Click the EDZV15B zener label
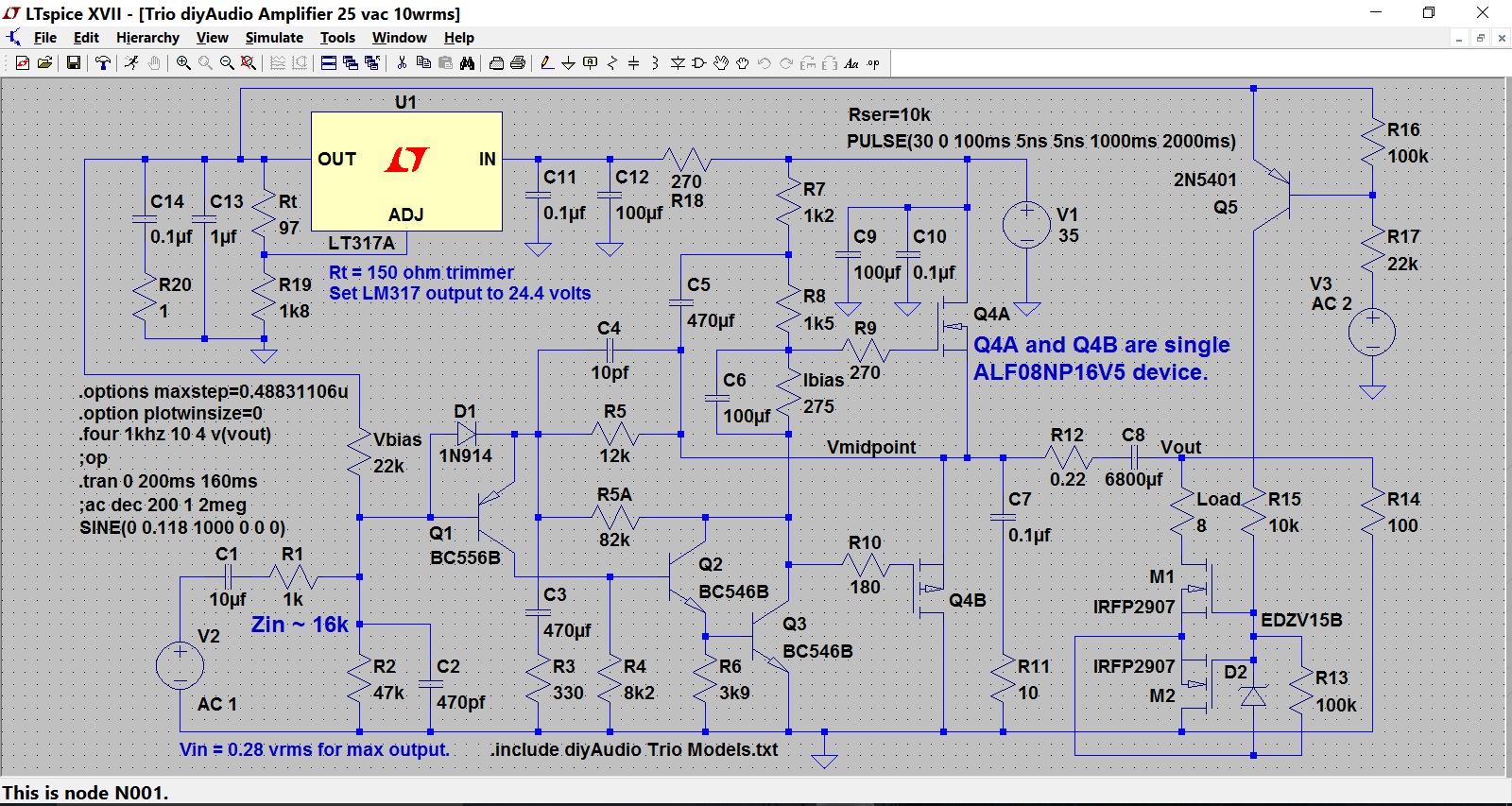The width and height of the screenshot is (1512, 806). (1301, 620)
